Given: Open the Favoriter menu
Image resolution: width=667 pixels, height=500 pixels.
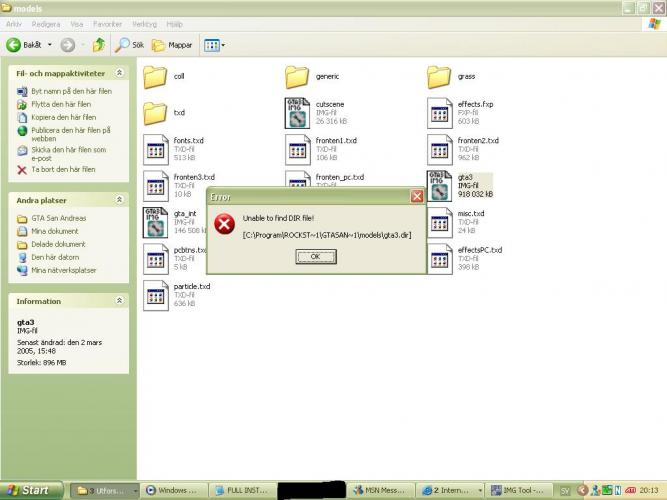Looking at the screenshot, I should click(x=107, y=24).
